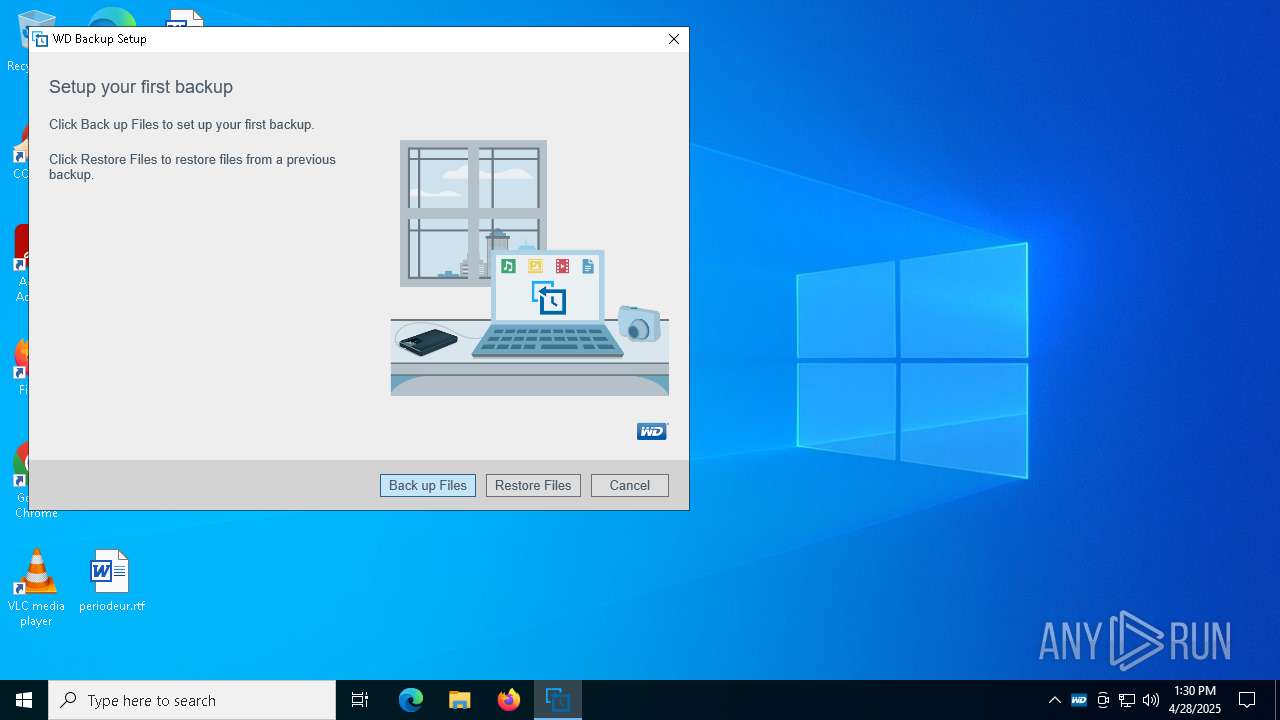Show hidden system tray icons
The height and width of the screenshot is (720, 1280).
pos(1054,700)
